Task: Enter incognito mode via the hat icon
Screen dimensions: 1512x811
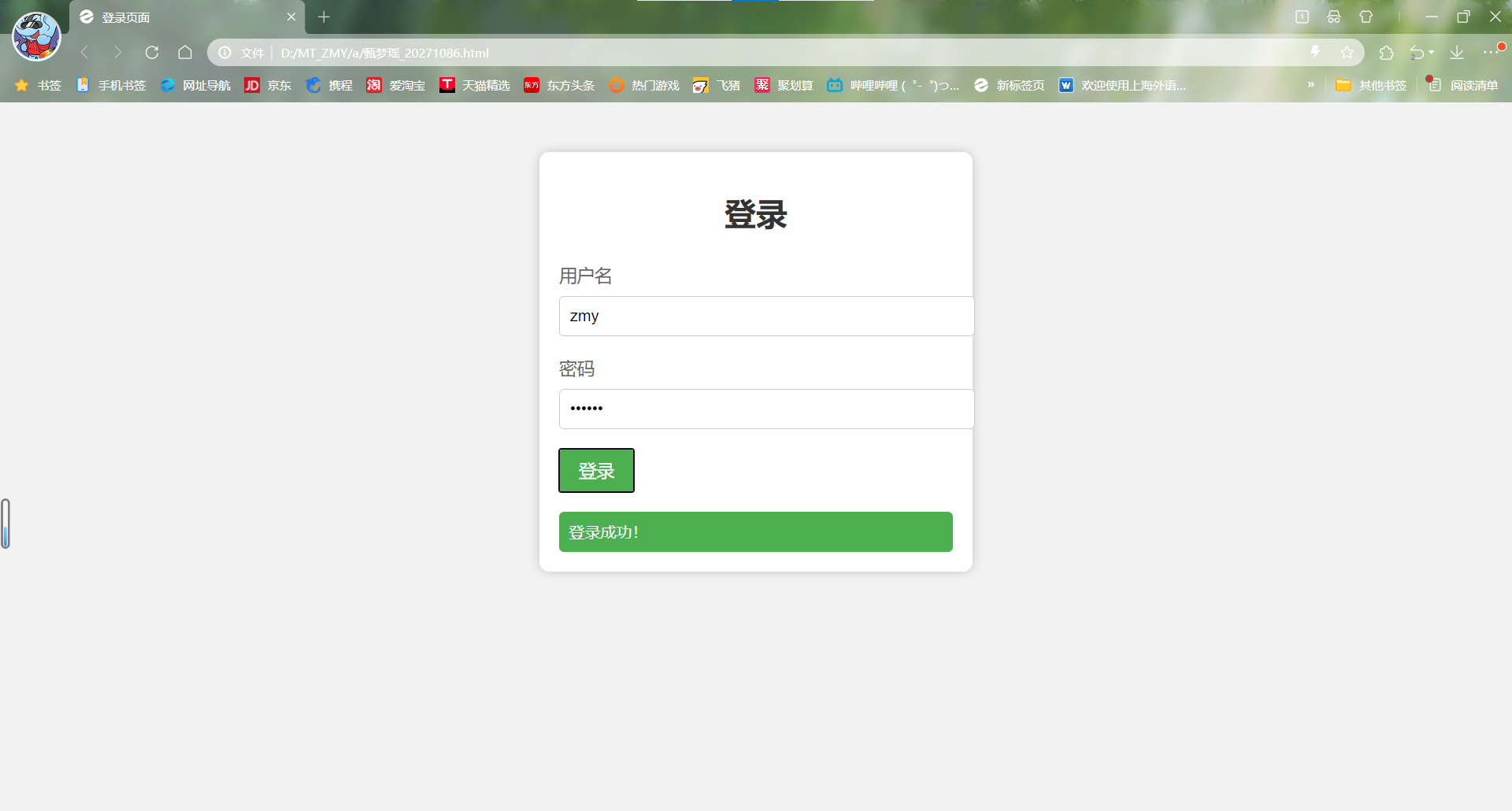Action: click(x=1334, y=17)
